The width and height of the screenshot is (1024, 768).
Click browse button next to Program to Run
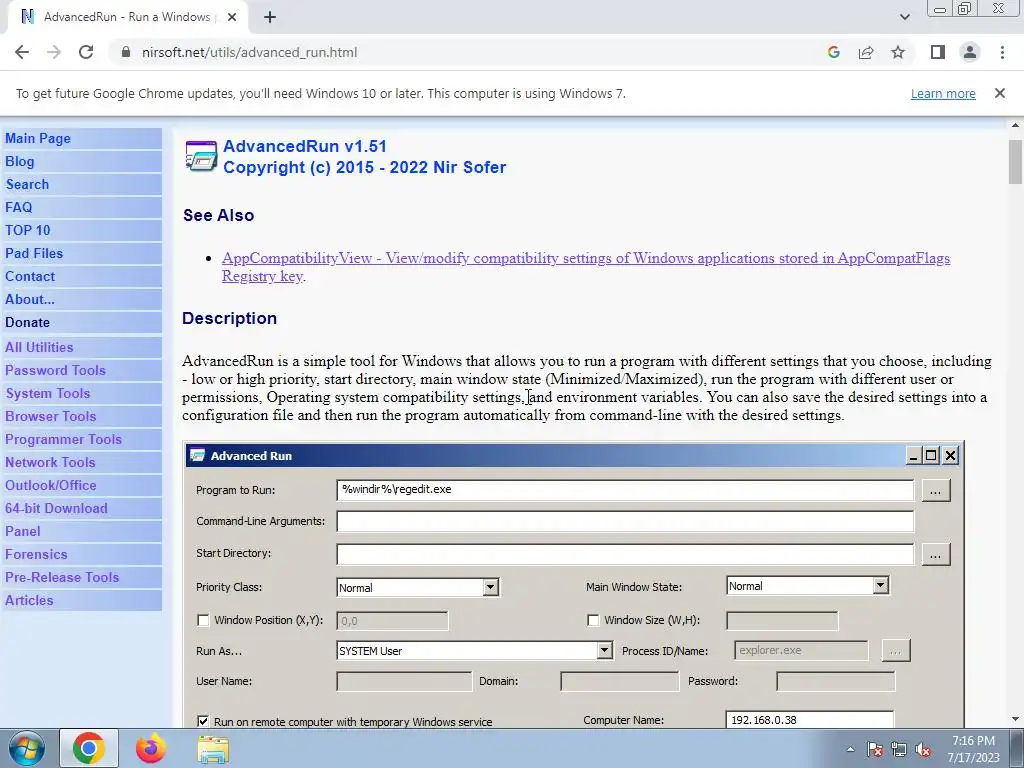(935, 490)
